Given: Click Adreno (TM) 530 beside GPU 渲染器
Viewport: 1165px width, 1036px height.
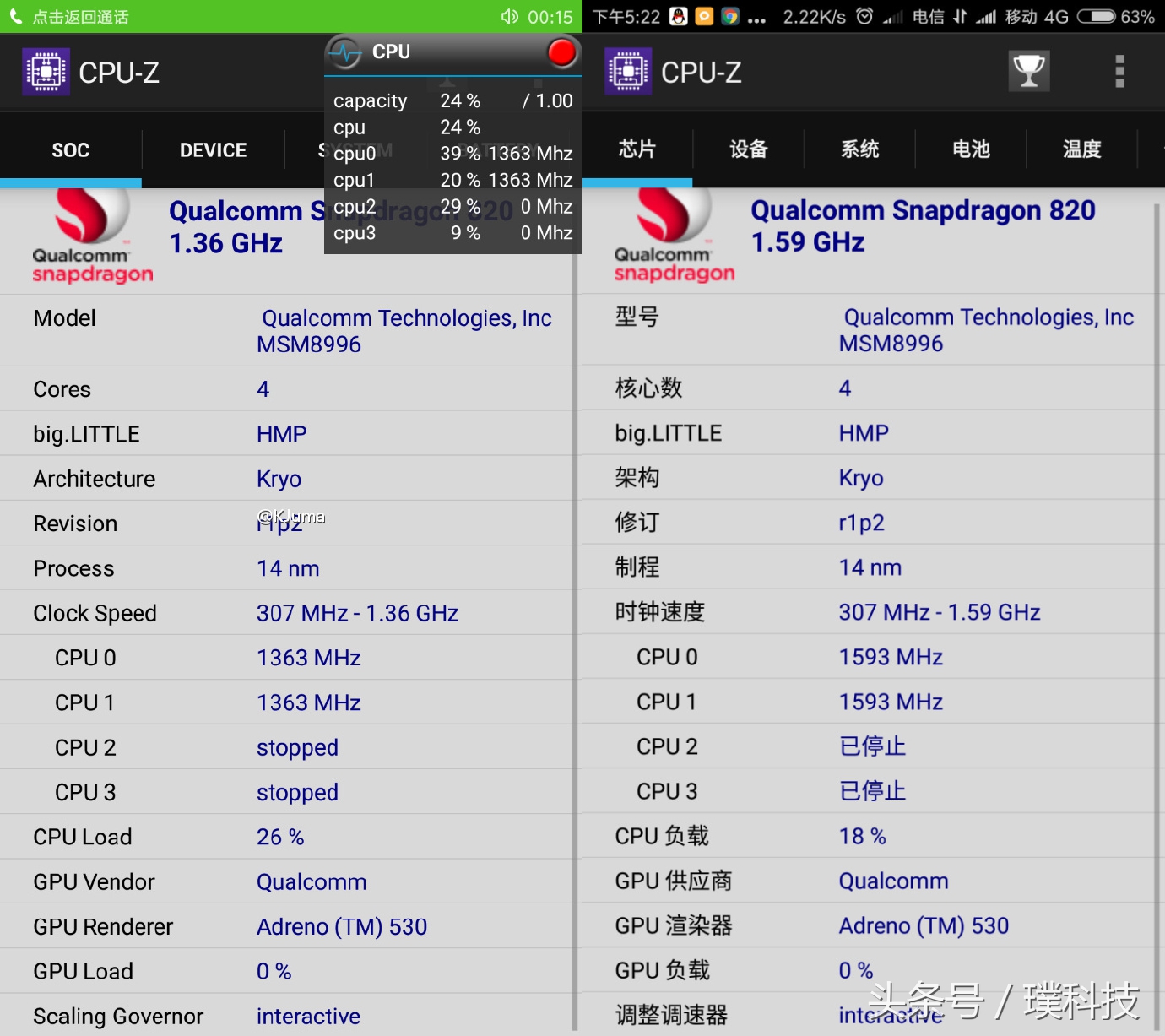Looking at the screenshot, I should pyautogui.click(x=924, y=926).
